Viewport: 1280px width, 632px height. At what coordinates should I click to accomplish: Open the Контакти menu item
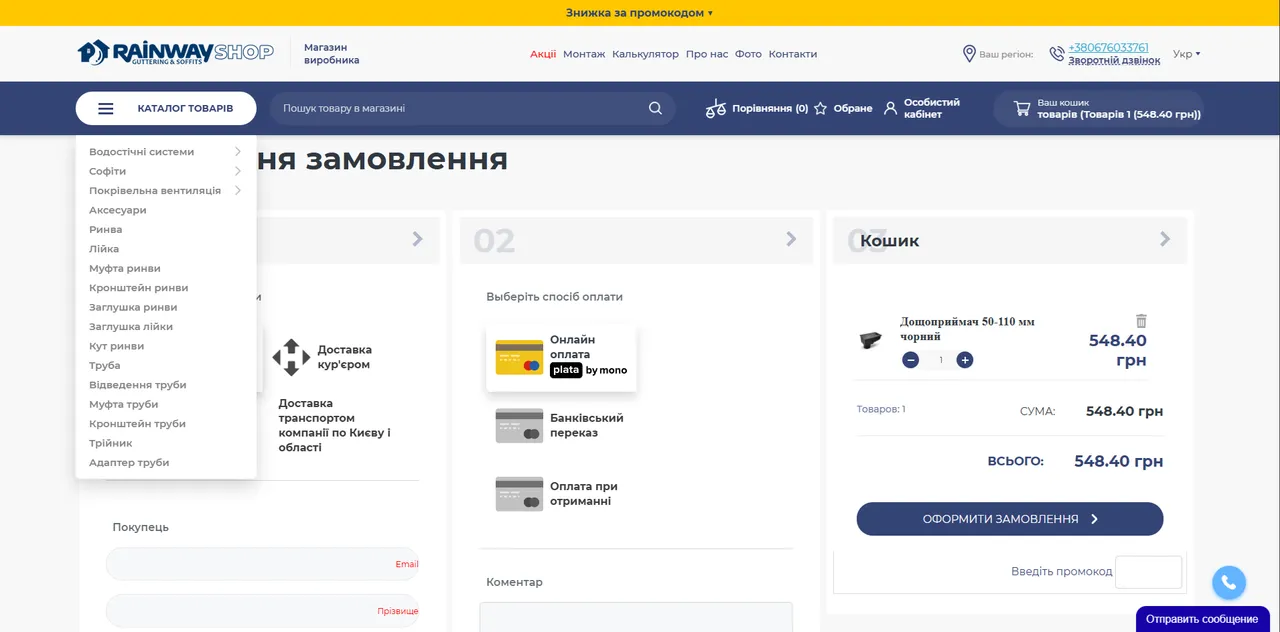[793, 54]
